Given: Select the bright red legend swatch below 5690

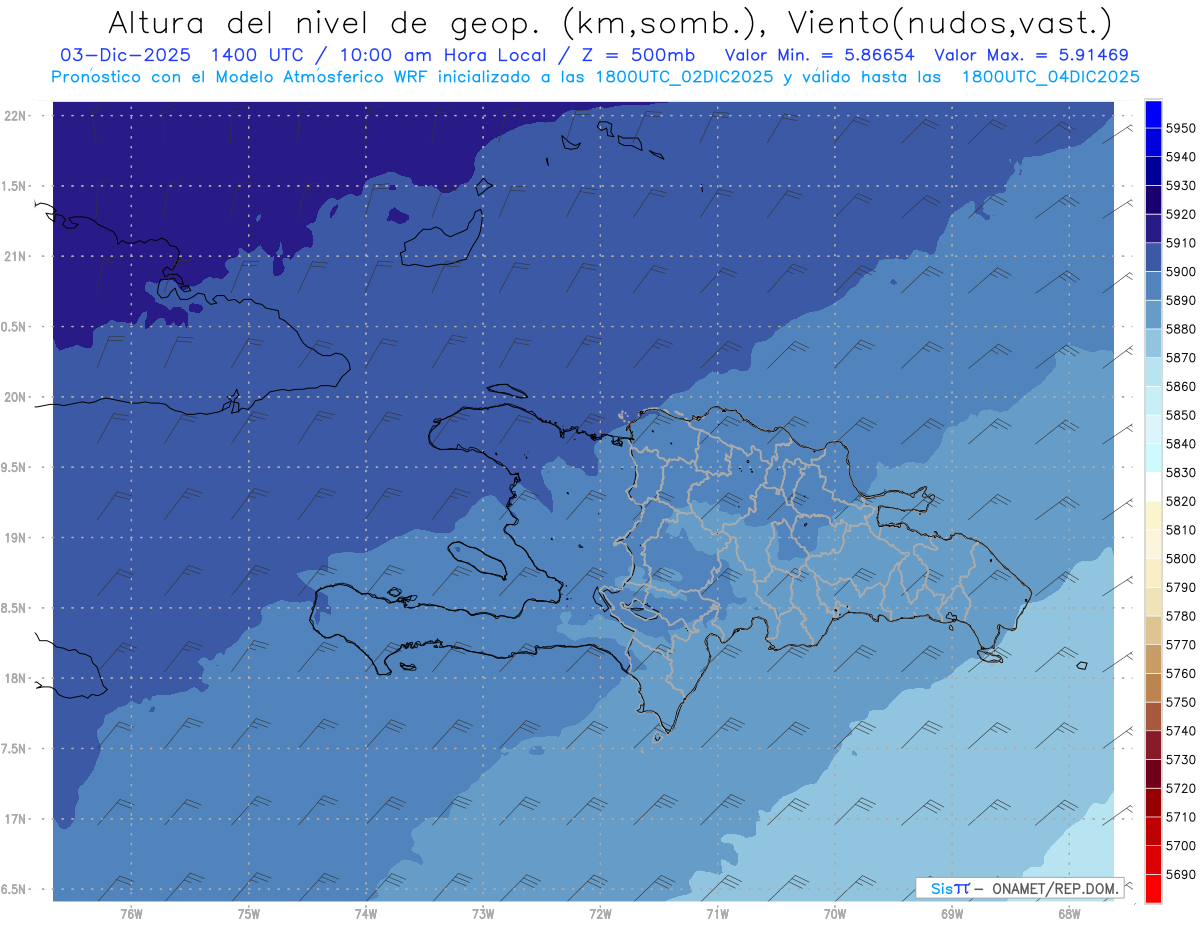Looking at the screenshot, I should 1152,889.
